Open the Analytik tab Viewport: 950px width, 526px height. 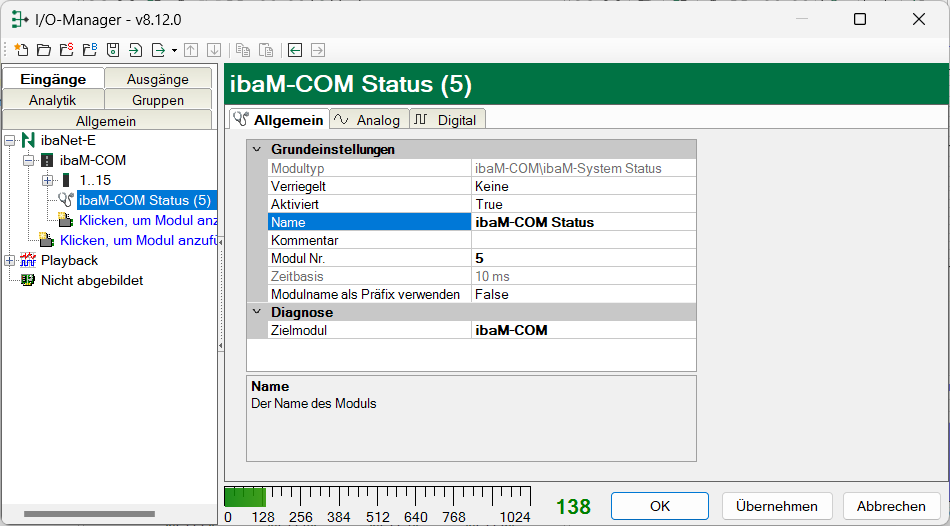[53, 100]
